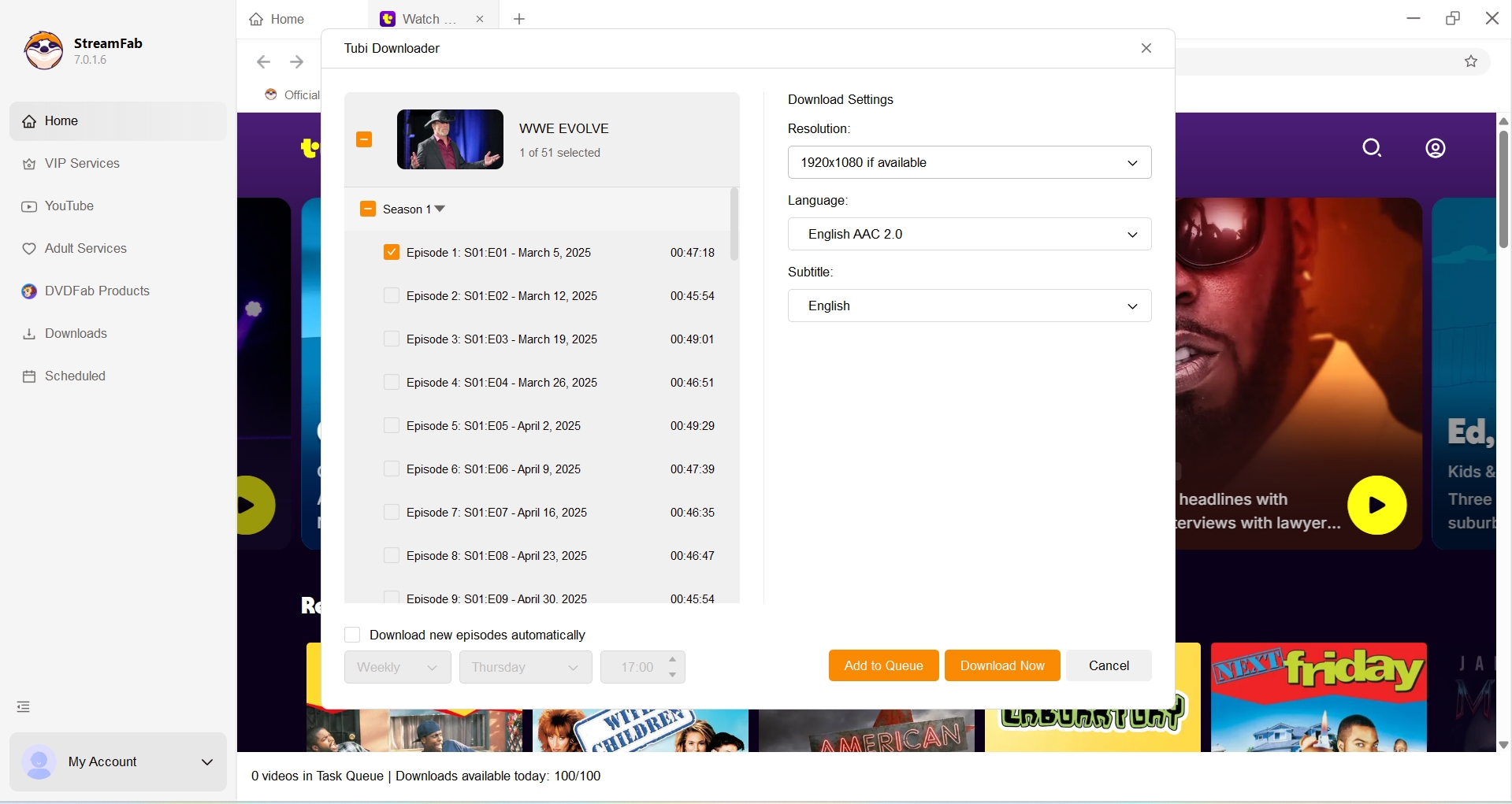Open the Home section in sidebar

click(x=62, y=120)
